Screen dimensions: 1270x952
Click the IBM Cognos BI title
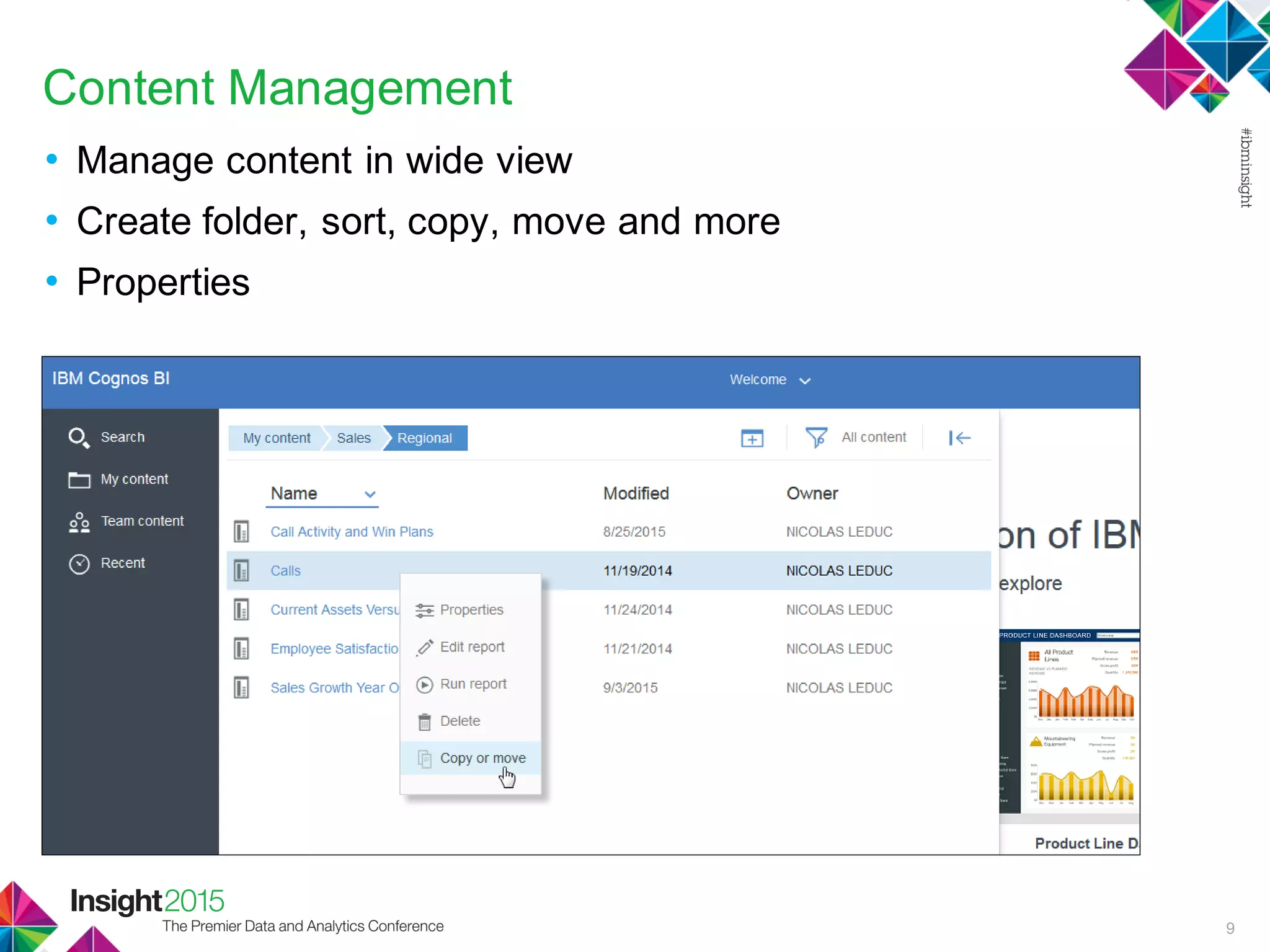tap(111, 379)
